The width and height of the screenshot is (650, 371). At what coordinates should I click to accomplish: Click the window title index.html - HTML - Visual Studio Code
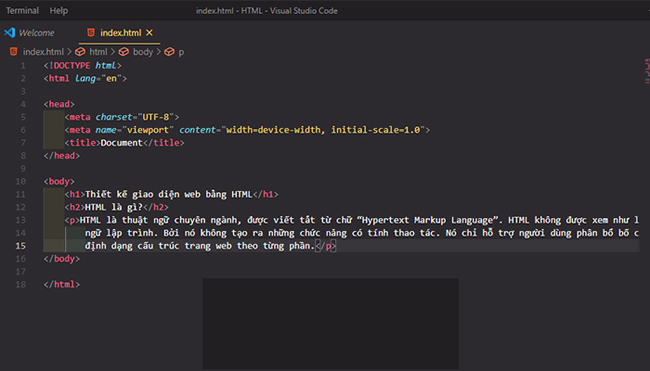(x=267, y=11)
